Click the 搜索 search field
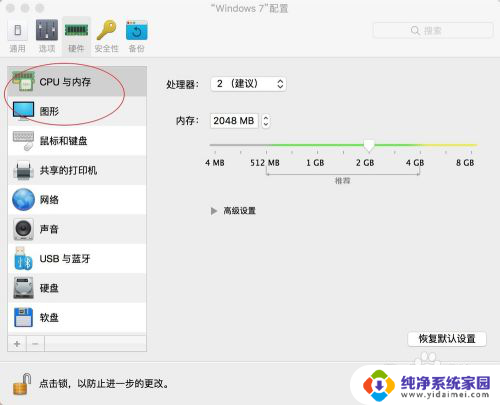The height and width of the screenshot is (405, 500). 433,31
